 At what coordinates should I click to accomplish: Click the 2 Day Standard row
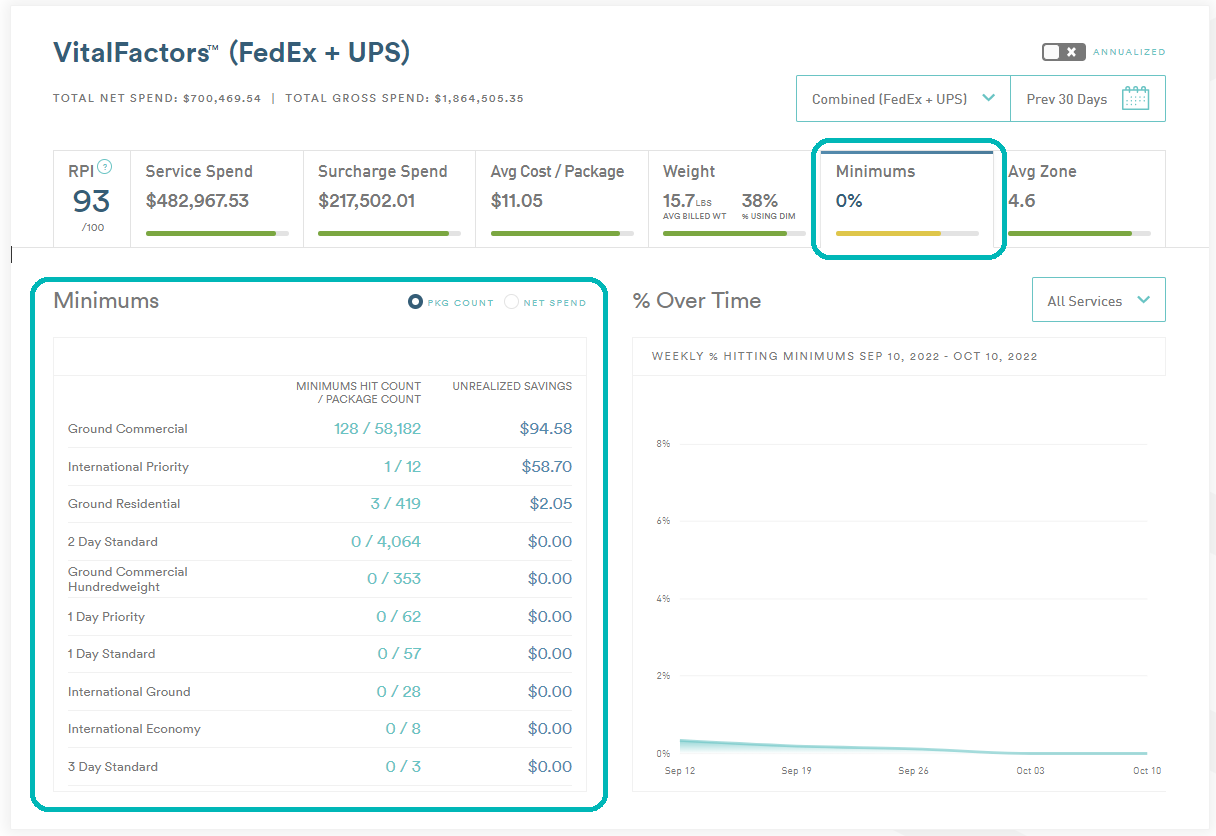[318, 542]
